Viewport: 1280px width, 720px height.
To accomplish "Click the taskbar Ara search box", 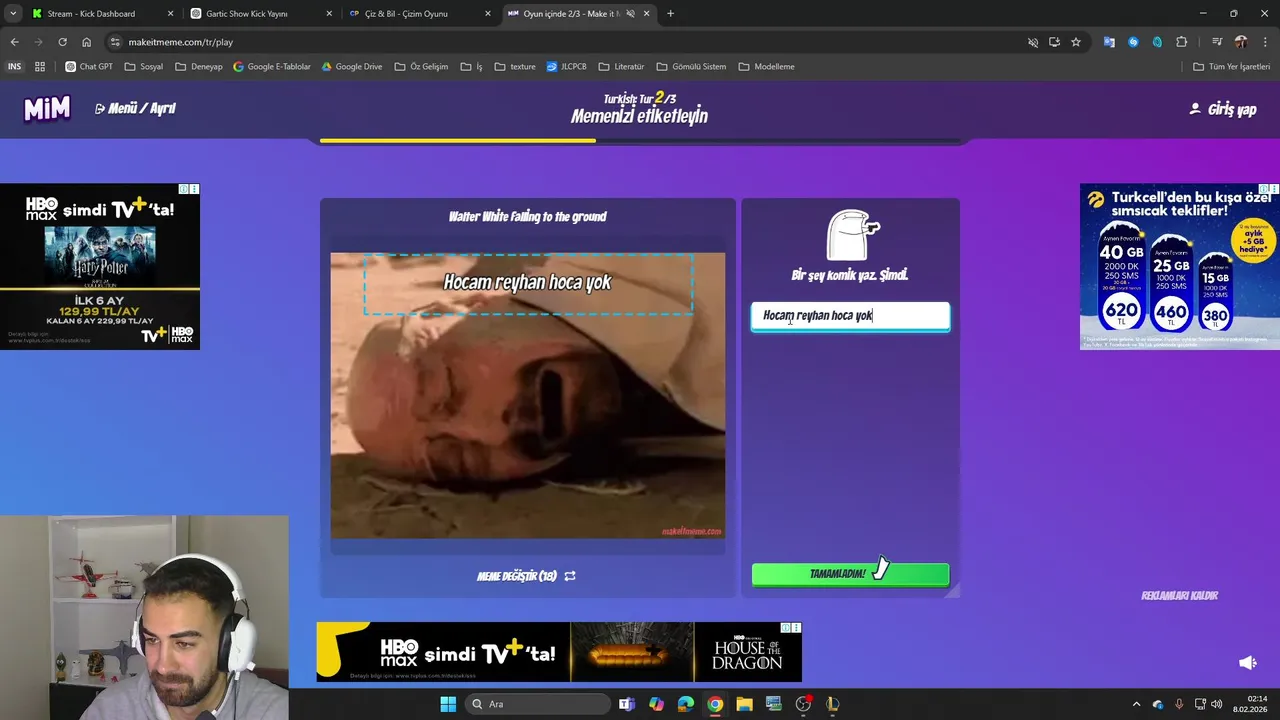I will click(538, 704).
